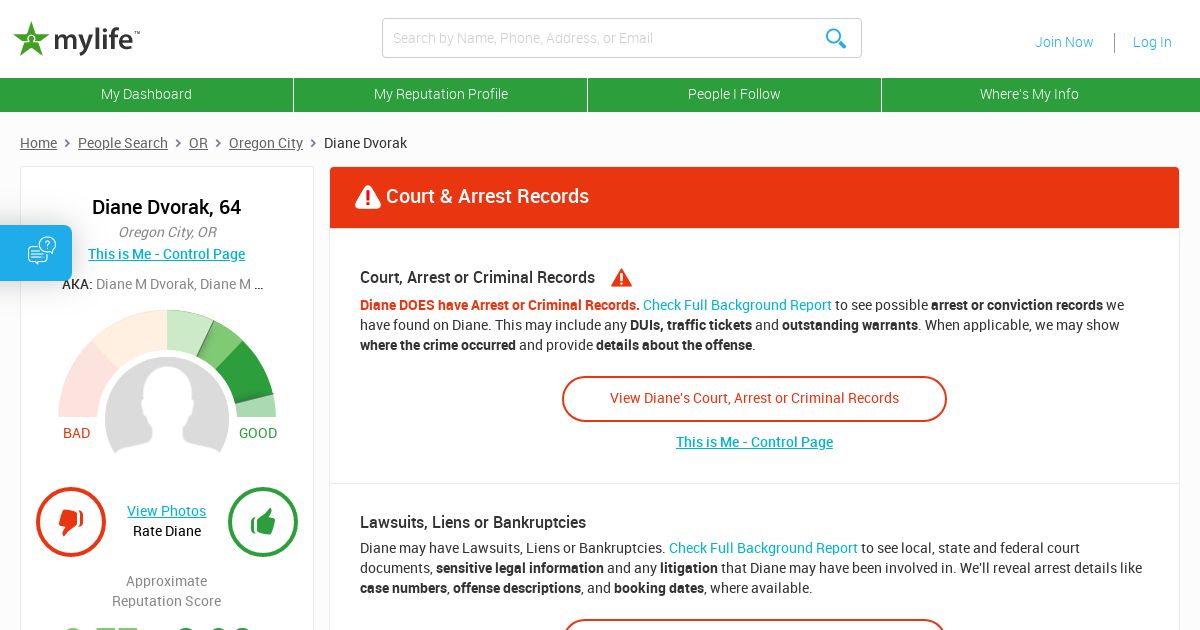The height and width of the screenshot is (630, 1200).
Task: Open the OR breadcrumb link
Action: tap(198, 143)
